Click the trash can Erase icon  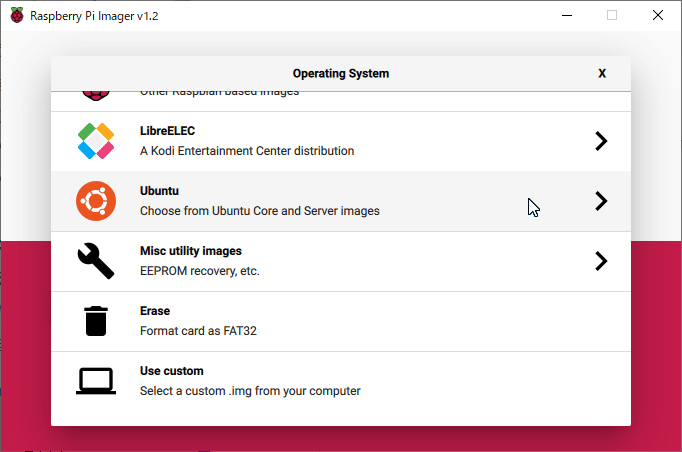(96, 321)
